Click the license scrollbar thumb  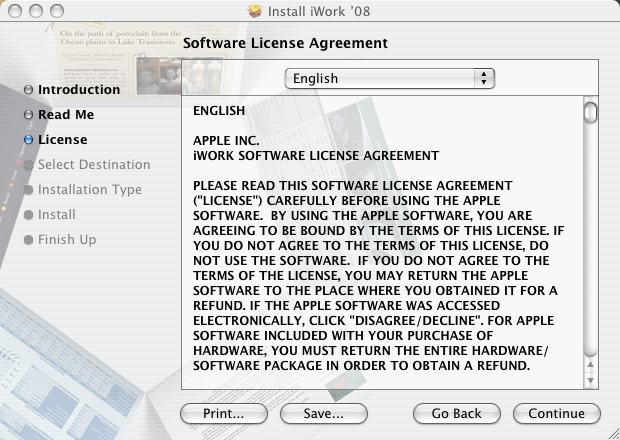point(590,112)
